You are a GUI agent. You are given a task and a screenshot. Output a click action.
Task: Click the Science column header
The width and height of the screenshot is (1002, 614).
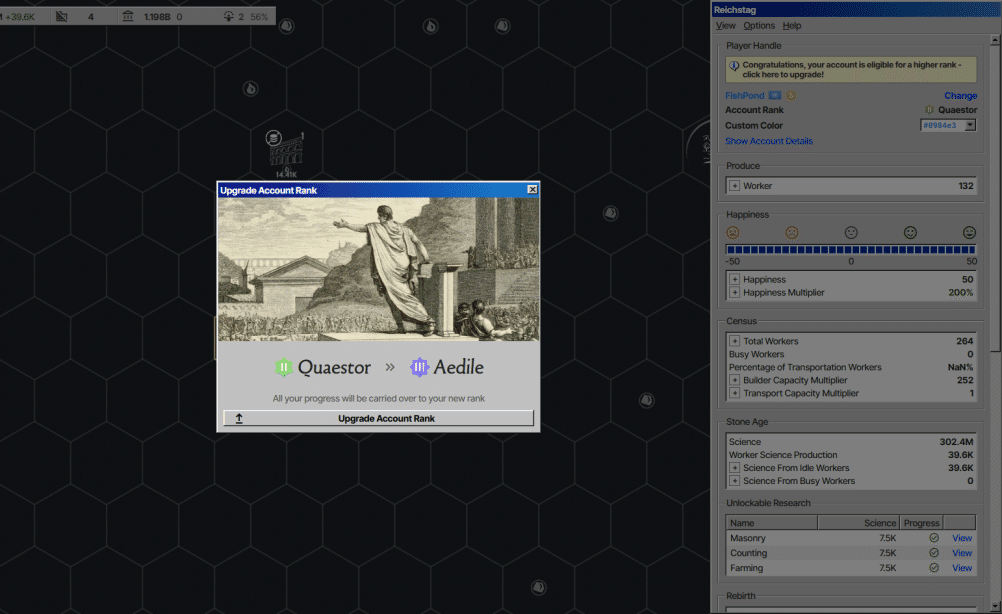pyautogui.click(x=858, y=523)
